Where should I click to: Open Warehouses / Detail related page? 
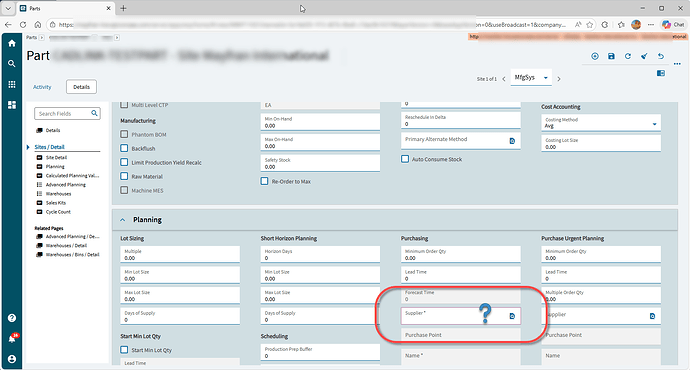66,245
